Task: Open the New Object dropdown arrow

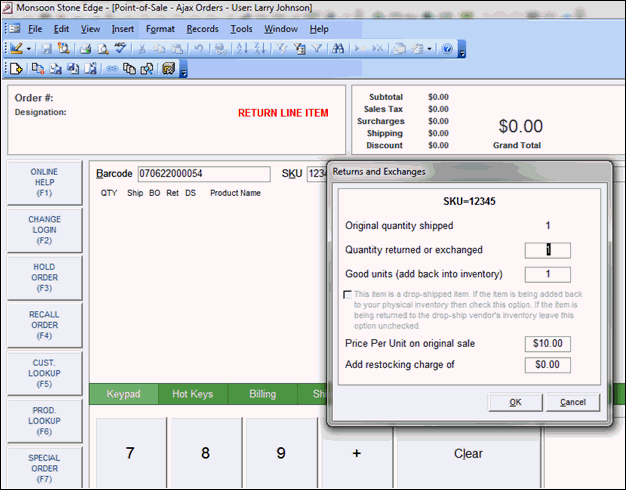Action: click(x=430, y=49)
